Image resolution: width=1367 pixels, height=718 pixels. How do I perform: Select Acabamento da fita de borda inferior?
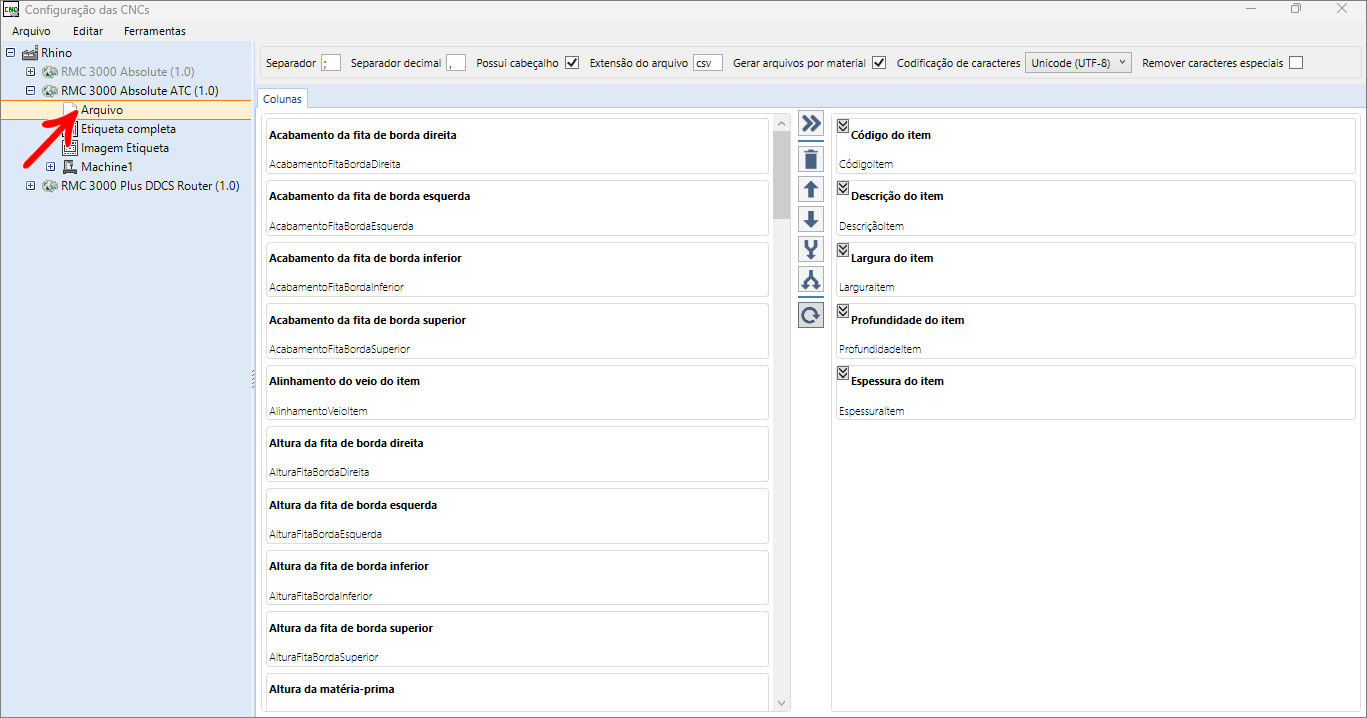pos(516,270)
